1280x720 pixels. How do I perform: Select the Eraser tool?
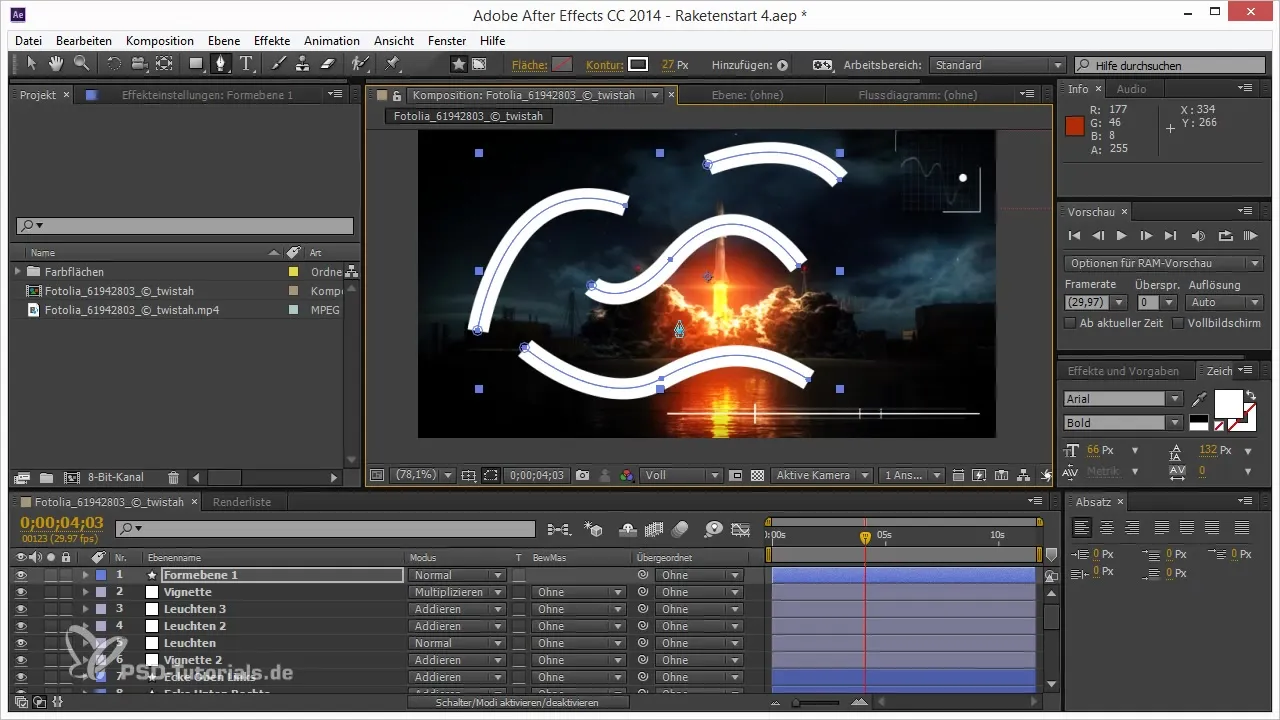pyautogui.click(x=328, y=64)
